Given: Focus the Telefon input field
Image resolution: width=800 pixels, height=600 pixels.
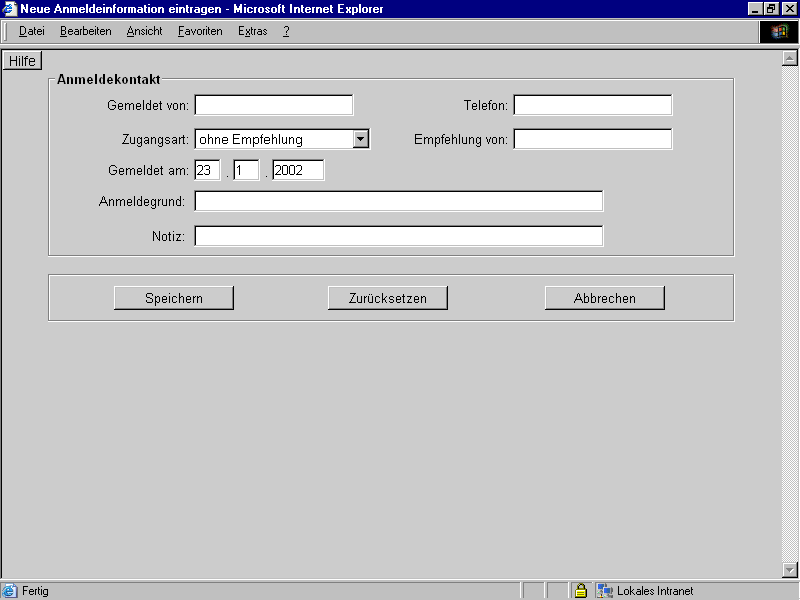Looking at the screenshot, I should [593, 105].
